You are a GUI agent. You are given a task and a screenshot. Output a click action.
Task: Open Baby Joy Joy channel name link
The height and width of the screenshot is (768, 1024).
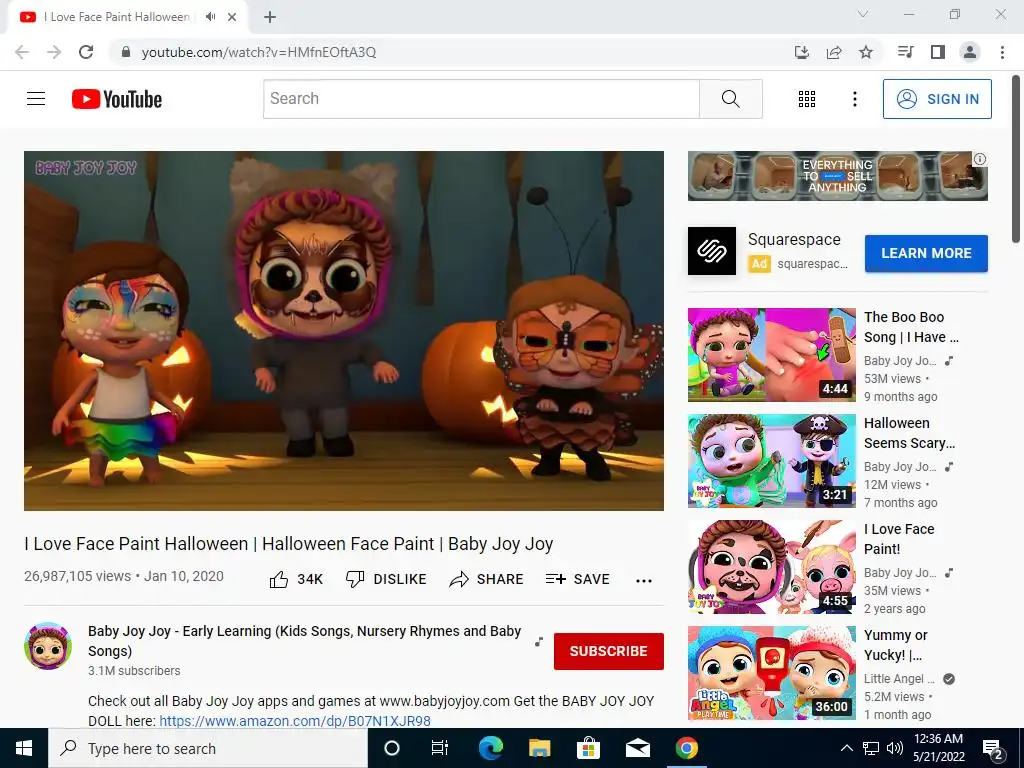point(304,641)
